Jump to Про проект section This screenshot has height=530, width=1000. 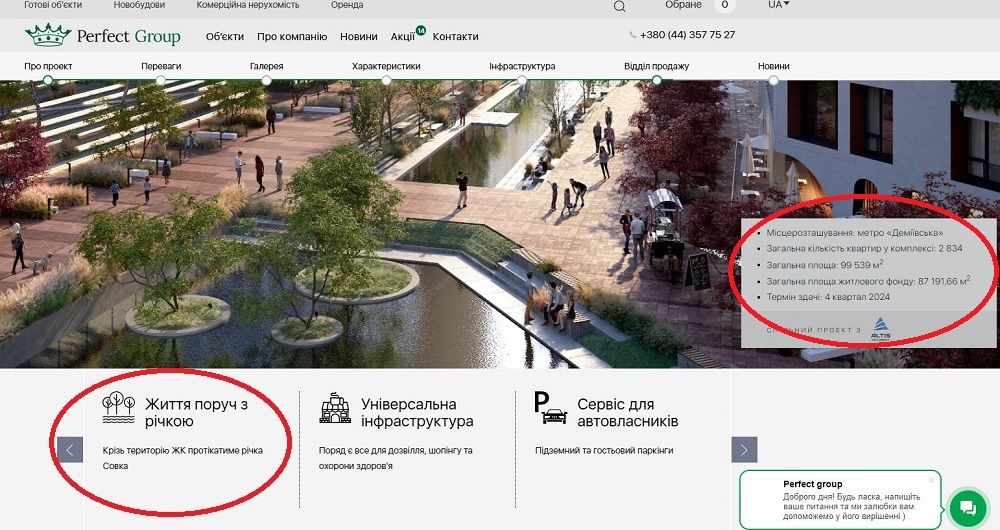tap(48, 66)
